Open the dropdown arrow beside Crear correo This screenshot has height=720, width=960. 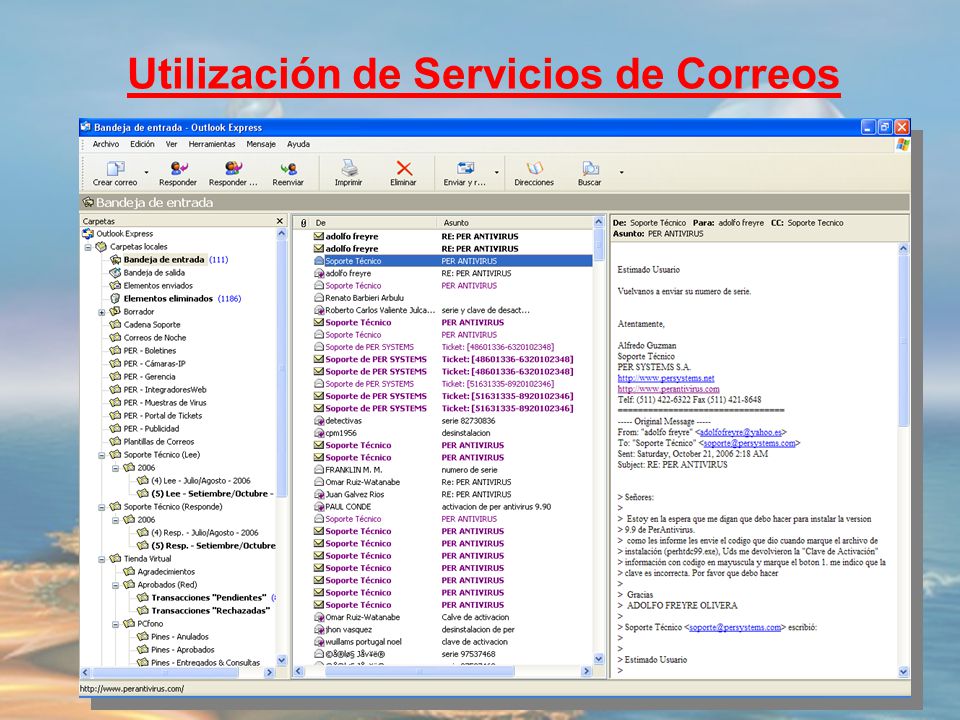click(x=146, y=172)
